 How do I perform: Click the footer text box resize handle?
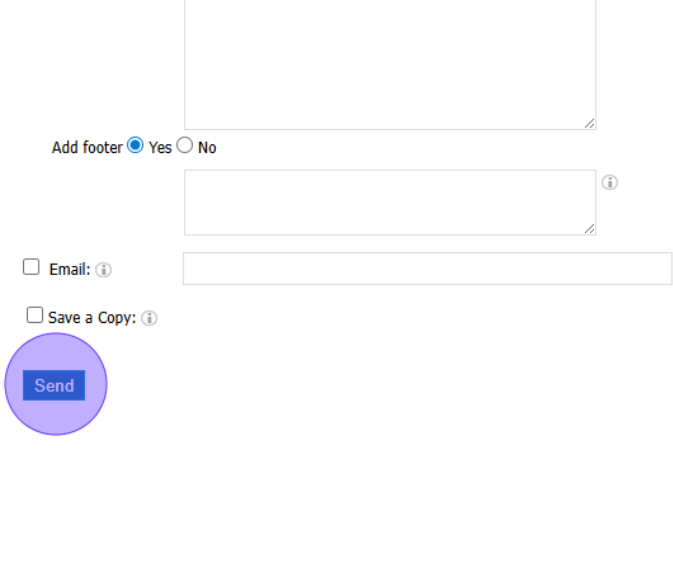pyautogui.click(x=589, y=228)
